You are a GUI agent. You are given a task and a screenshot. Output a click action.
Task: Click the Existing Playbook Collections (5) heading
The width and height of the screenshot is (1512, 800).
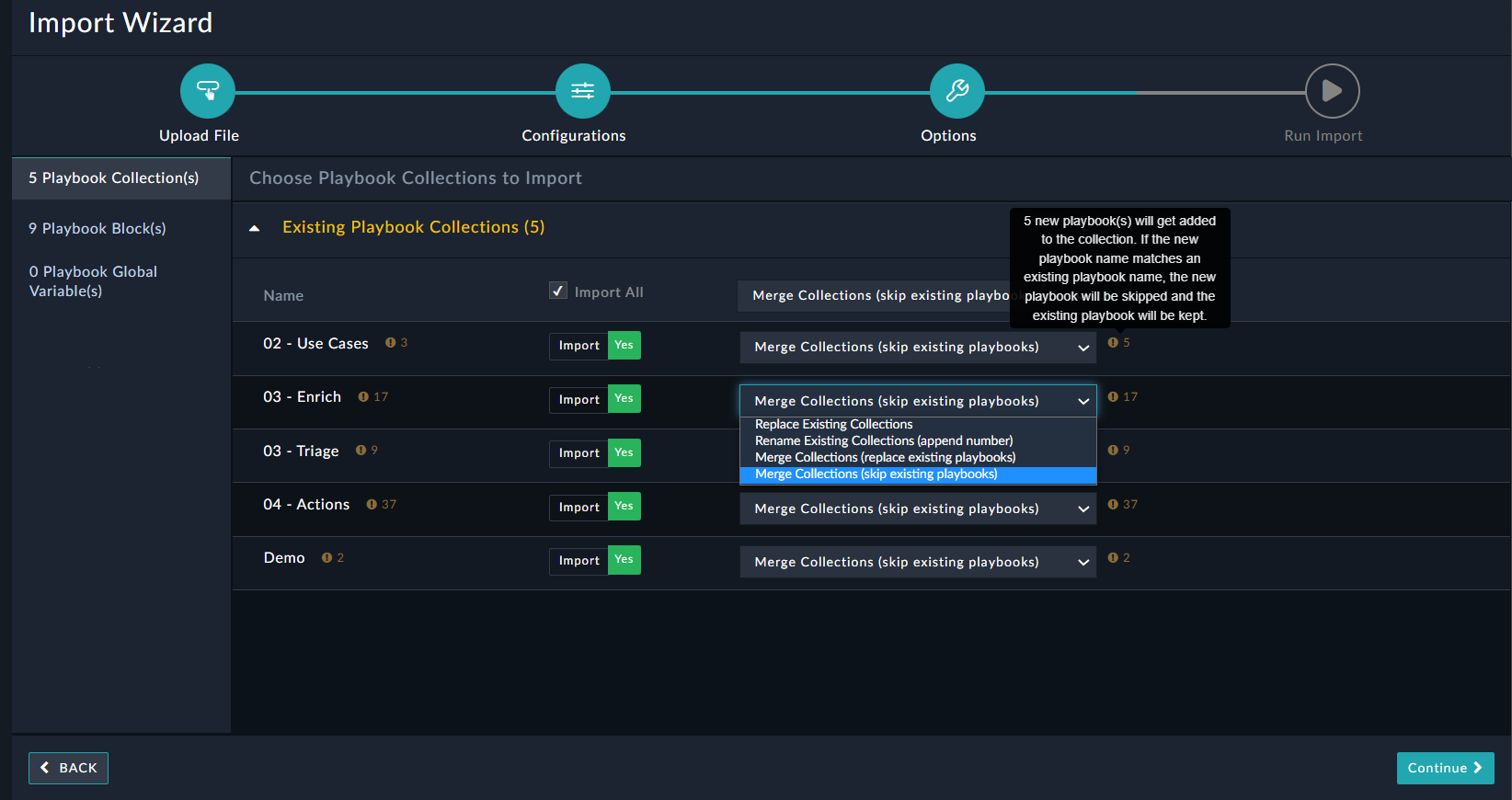(414, 227)
